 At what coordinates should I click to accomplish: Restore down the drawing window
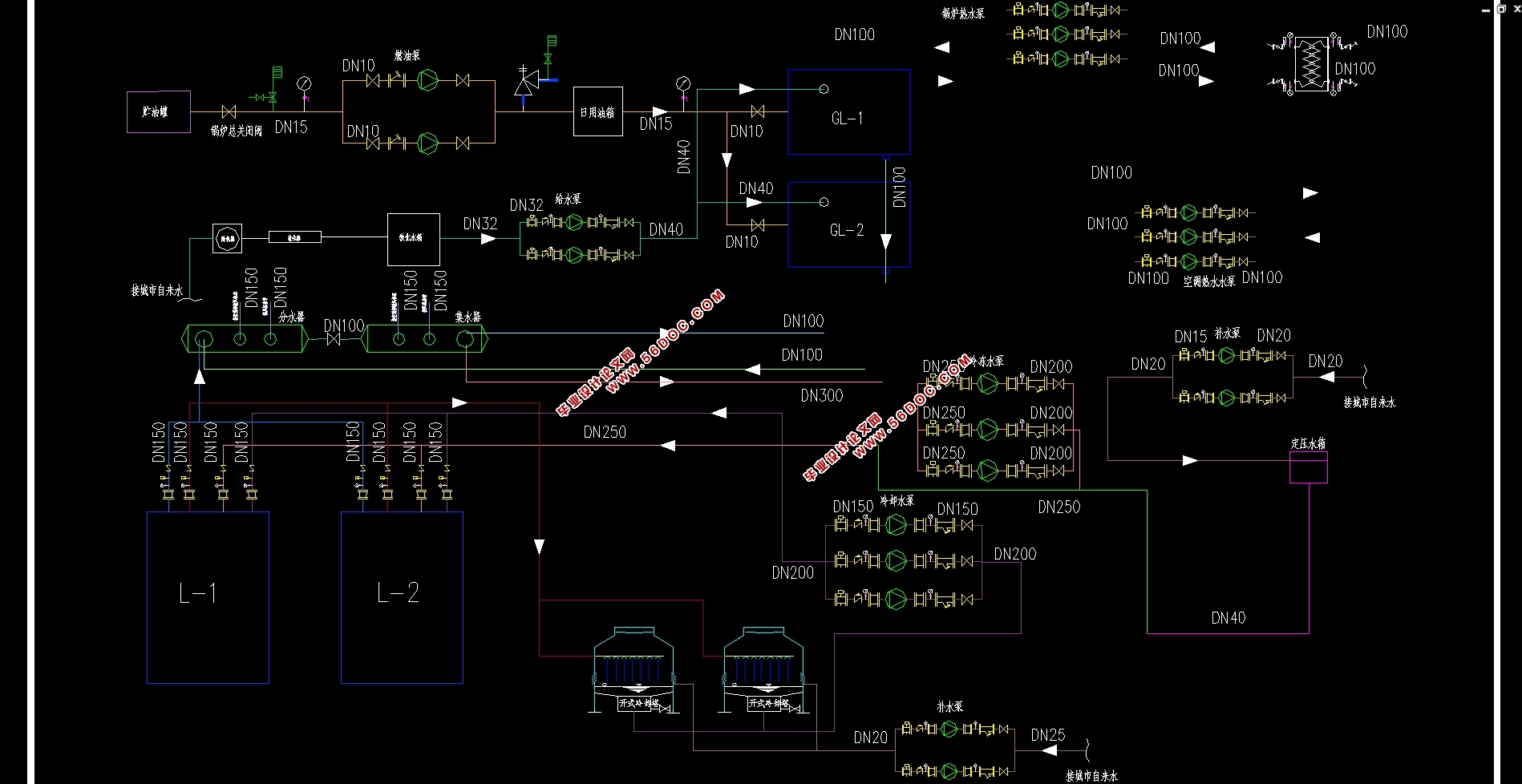coord(1501,9)
